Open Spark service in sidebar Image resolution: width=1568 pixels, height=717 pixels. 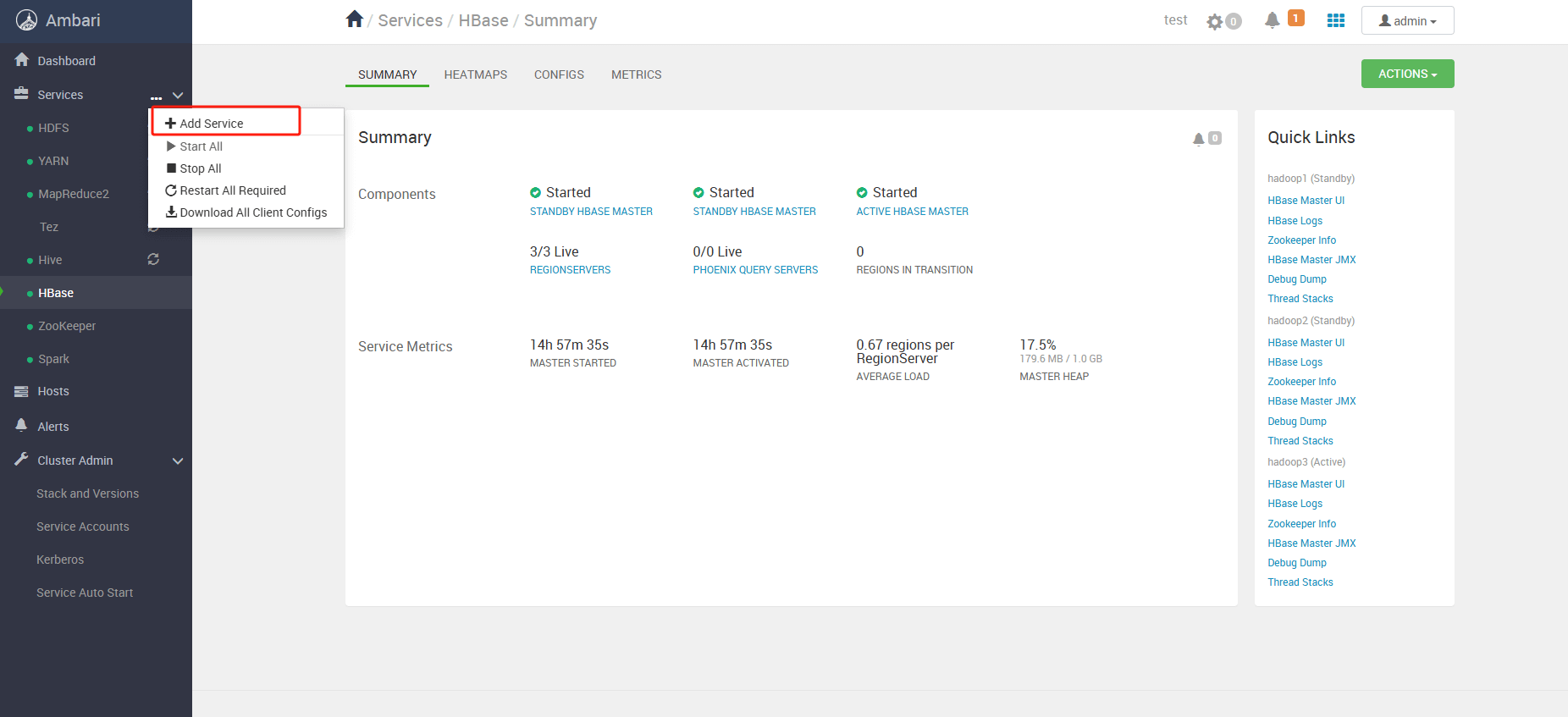(53, 359)
